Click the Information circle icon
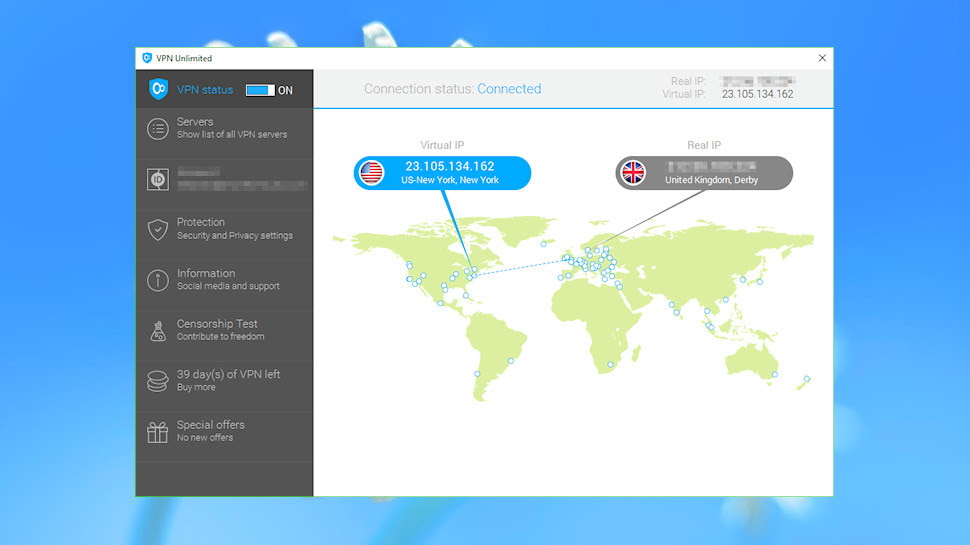Screen dimensions: 970x545 pos(158,280)
